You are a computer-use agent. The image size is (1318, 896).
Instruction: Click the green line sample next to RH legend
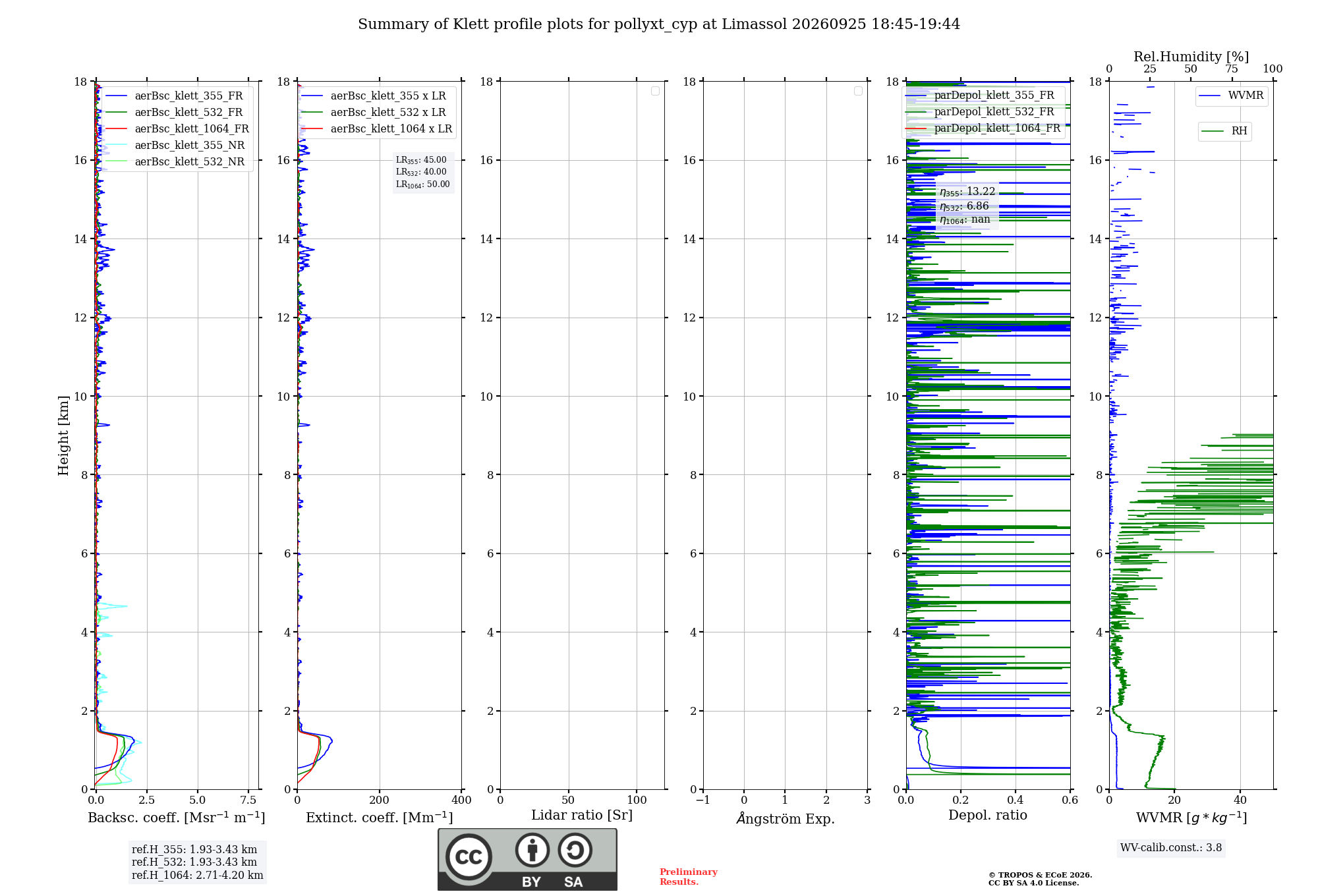pos(1213,131)
